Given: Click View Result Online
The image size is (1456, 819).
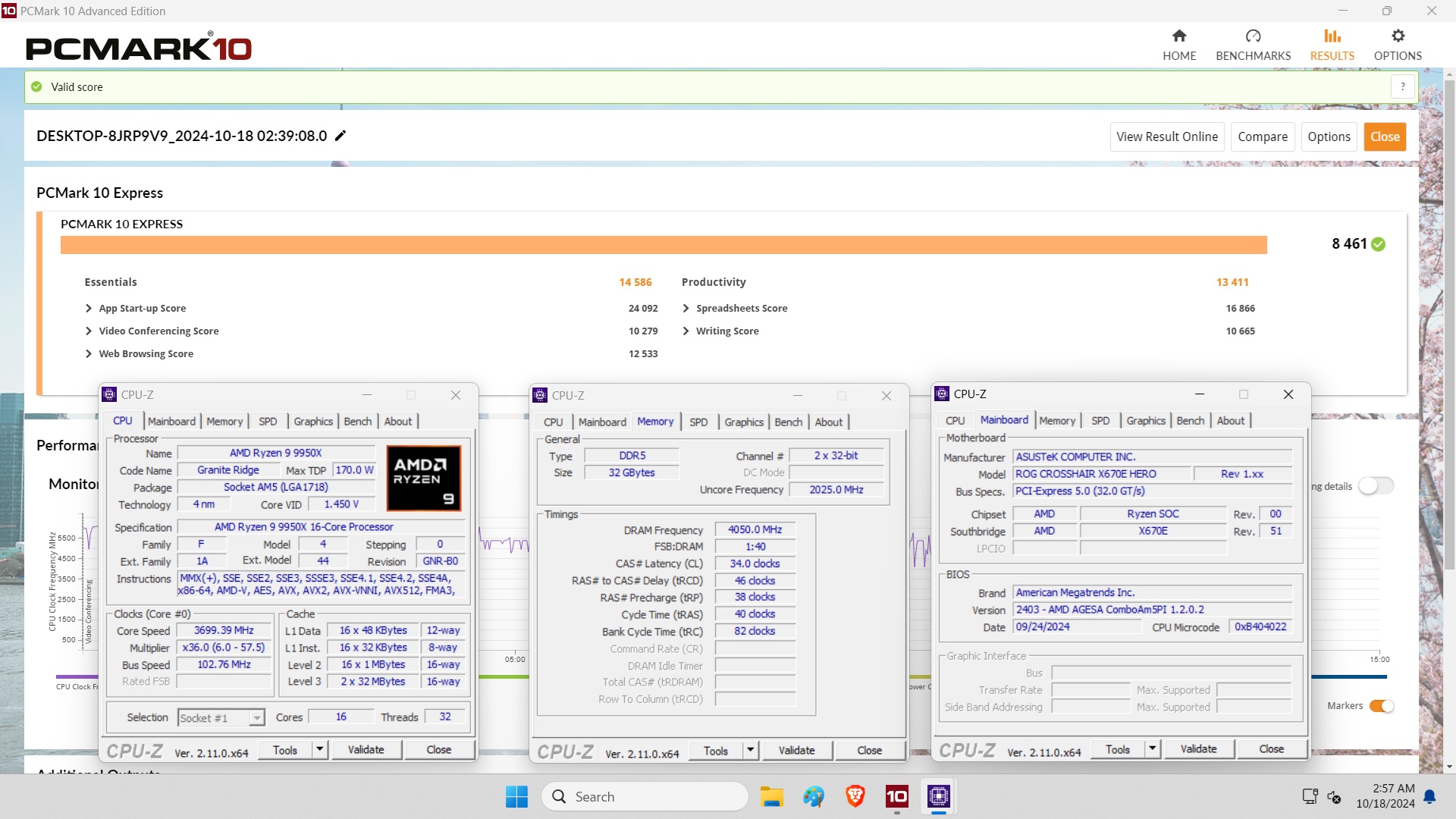Looking at the screenshot, I should (x=1167, y=136).
